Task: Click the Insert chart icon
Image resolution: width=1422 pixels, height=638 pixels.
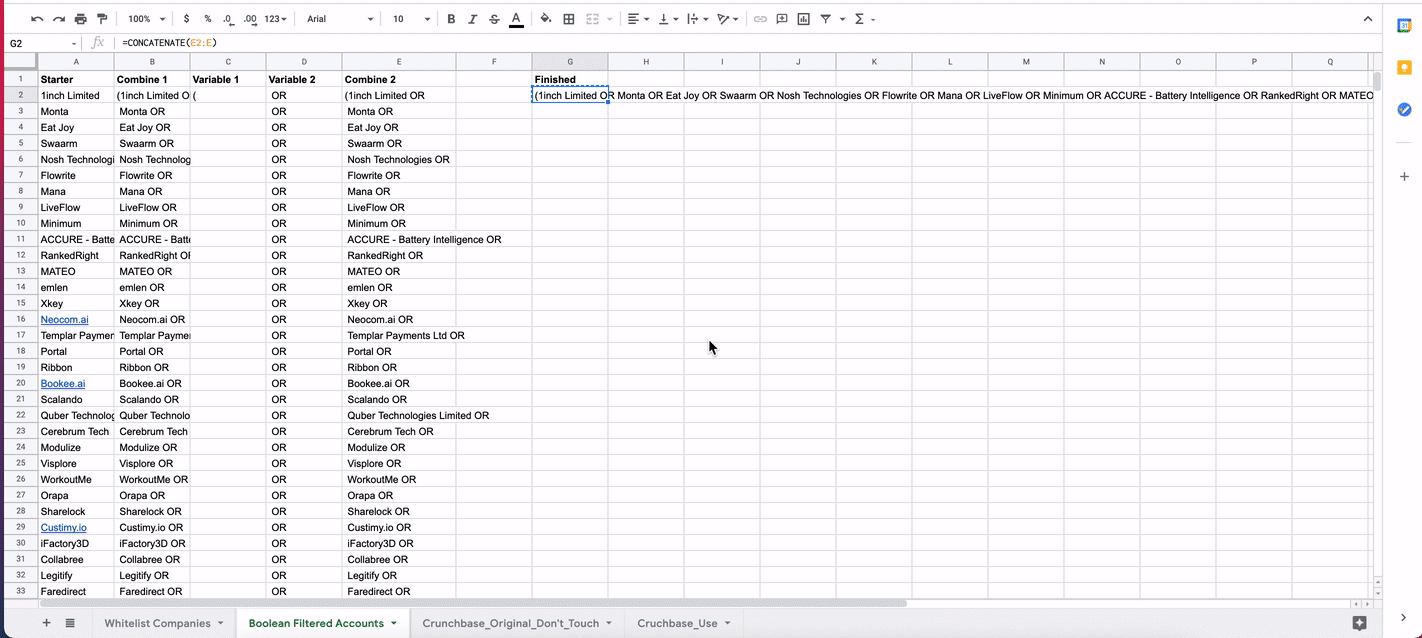Action: click(803, 19)
